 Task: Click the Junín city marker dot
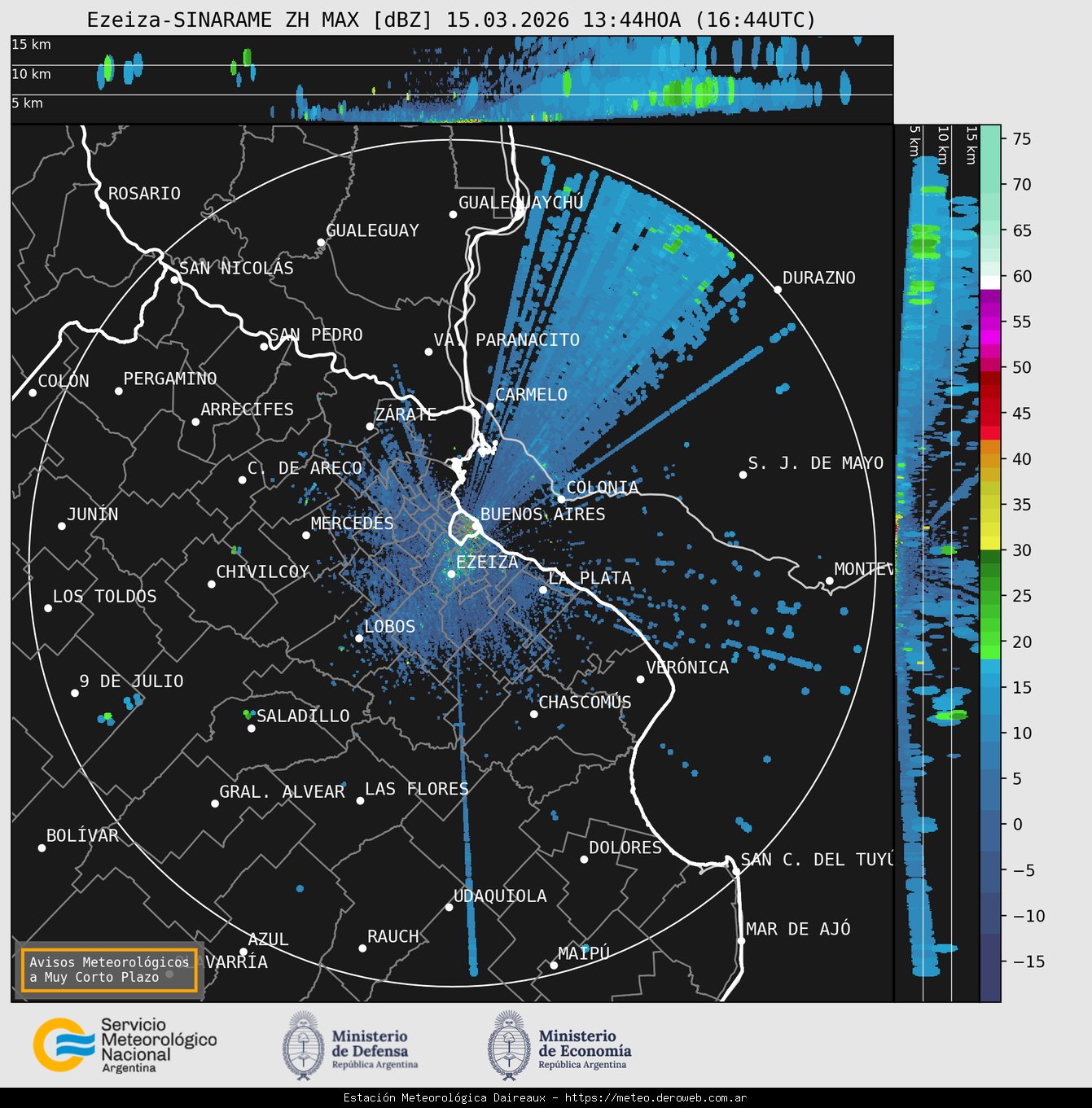click(62, 526)
